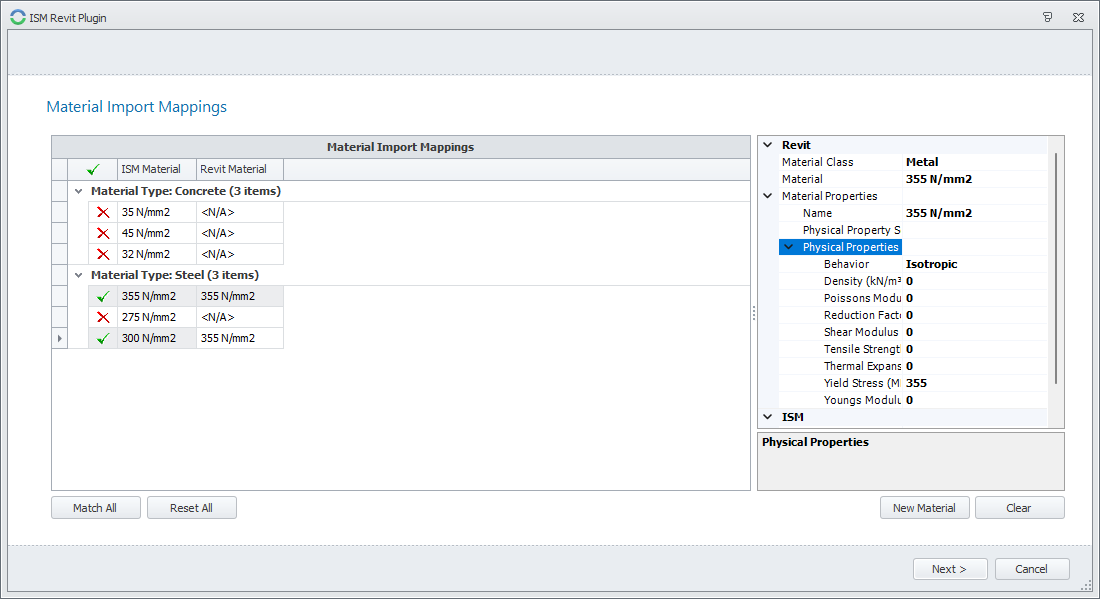Collapse the Material Type: Concrete group
1100x599 pixels.
[78, 191]
